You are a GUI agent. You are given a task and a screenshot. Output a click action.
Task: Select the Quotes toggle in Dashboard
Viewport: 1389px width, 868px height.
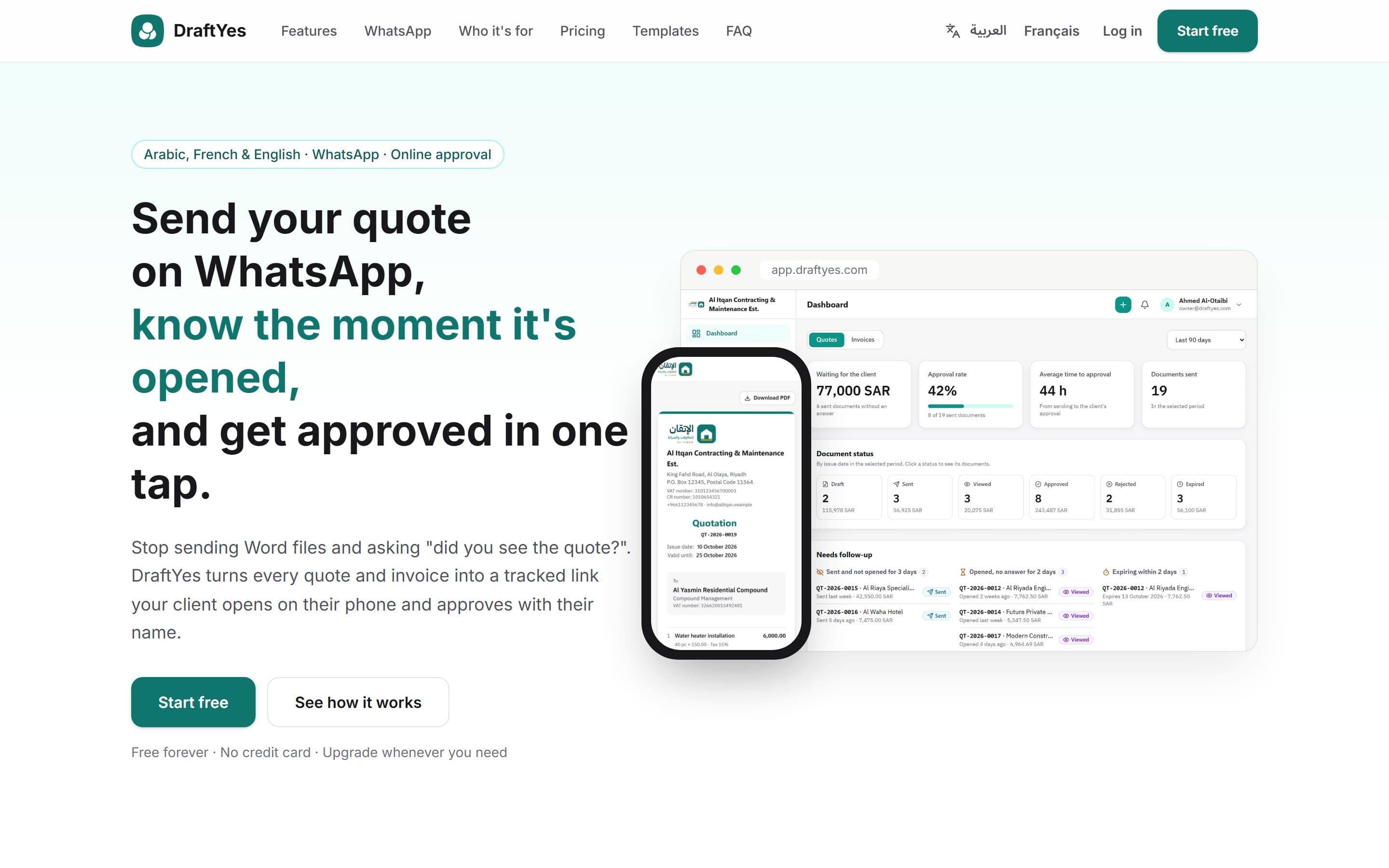coord(827,340)
